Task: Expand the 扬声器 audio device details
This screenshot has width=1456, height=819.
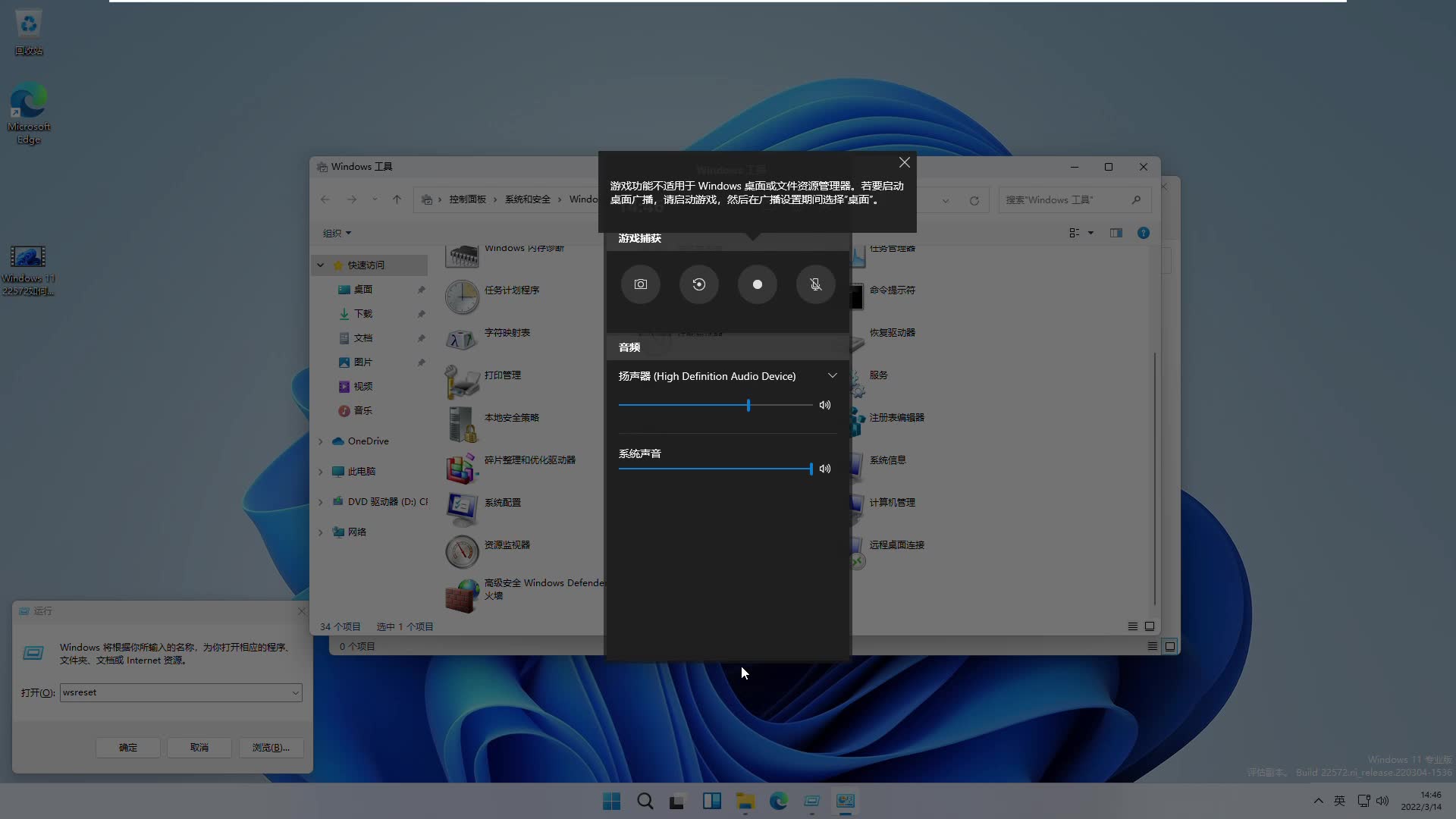Action: point(832,375)
